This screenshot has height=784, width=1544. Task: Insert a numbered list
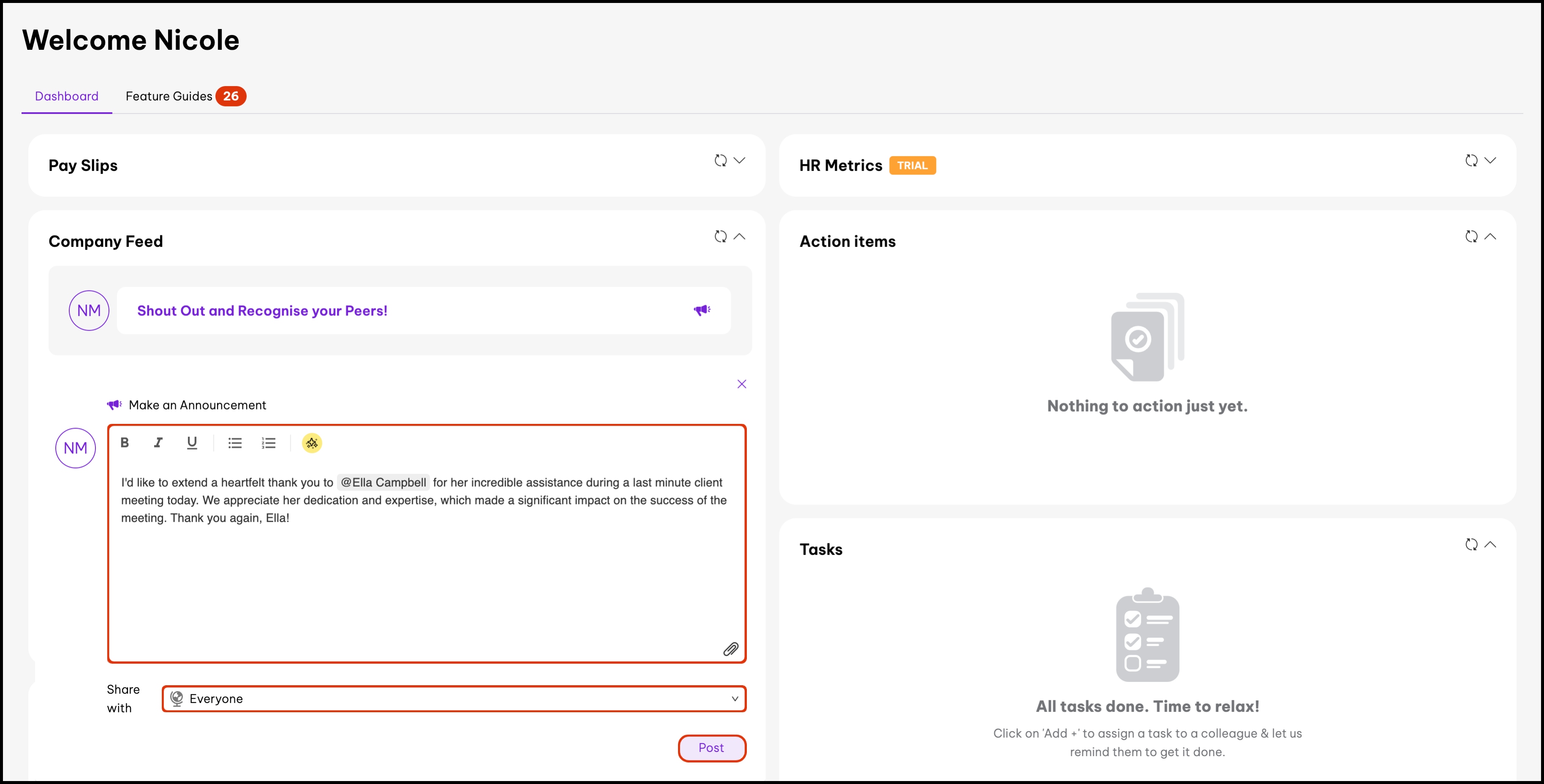(x=269, y=443)
